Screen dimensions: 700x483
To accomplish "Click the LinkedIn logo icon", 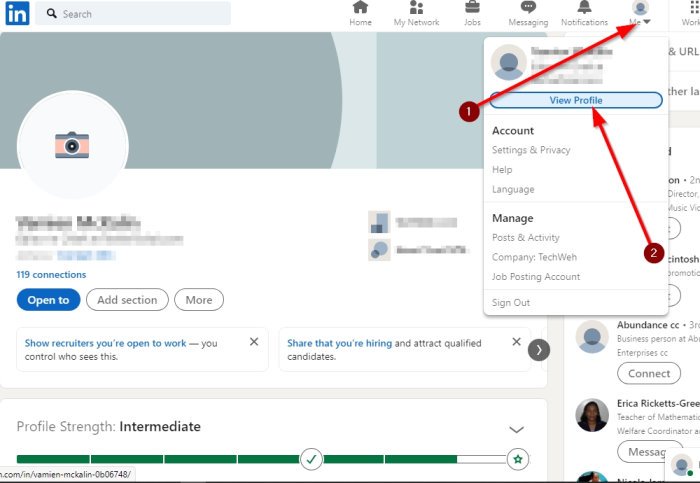I will click(17, 13).
